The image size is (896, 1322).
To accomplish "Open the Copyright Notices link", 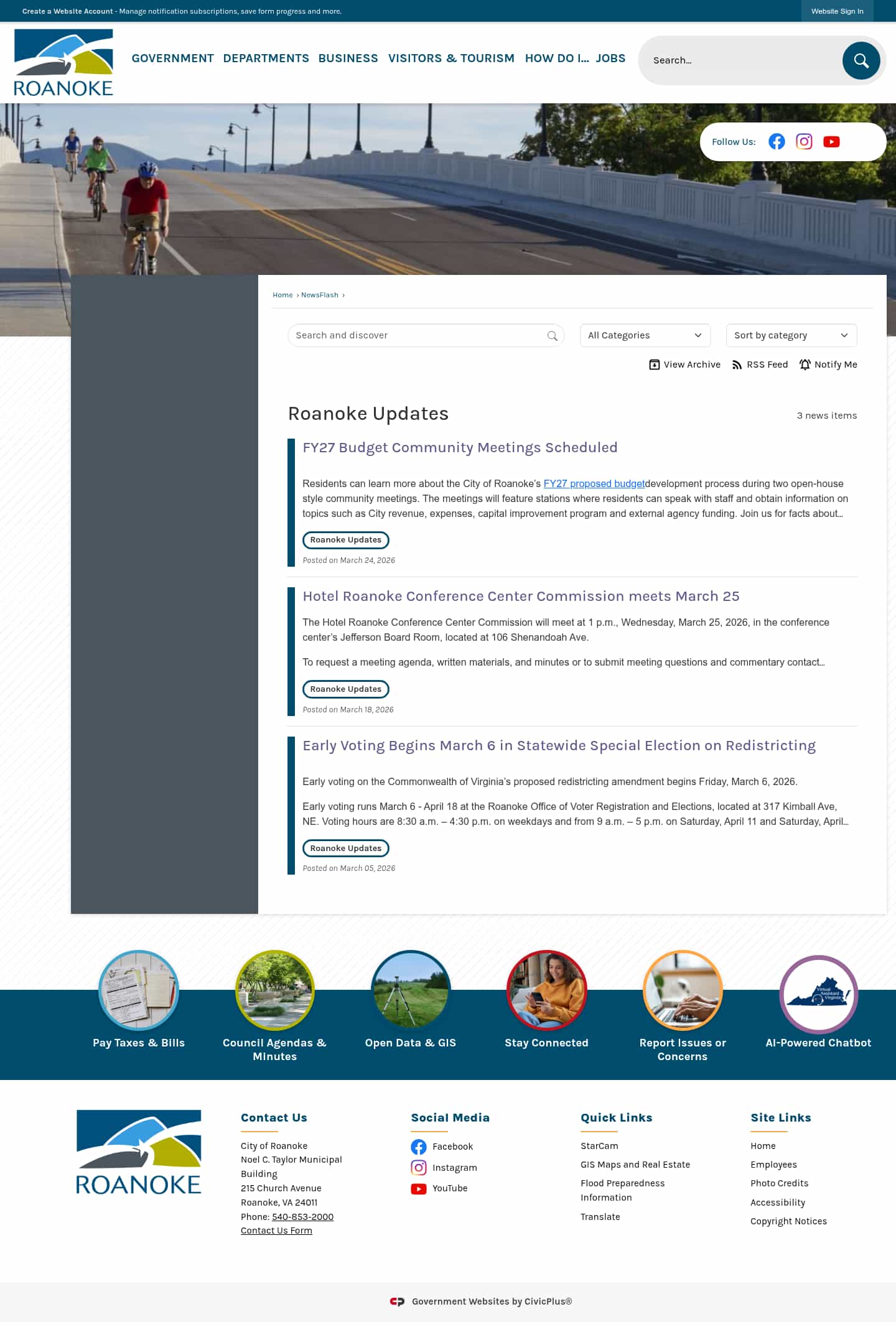I will pyautogui.click(x=788, y=1221).
